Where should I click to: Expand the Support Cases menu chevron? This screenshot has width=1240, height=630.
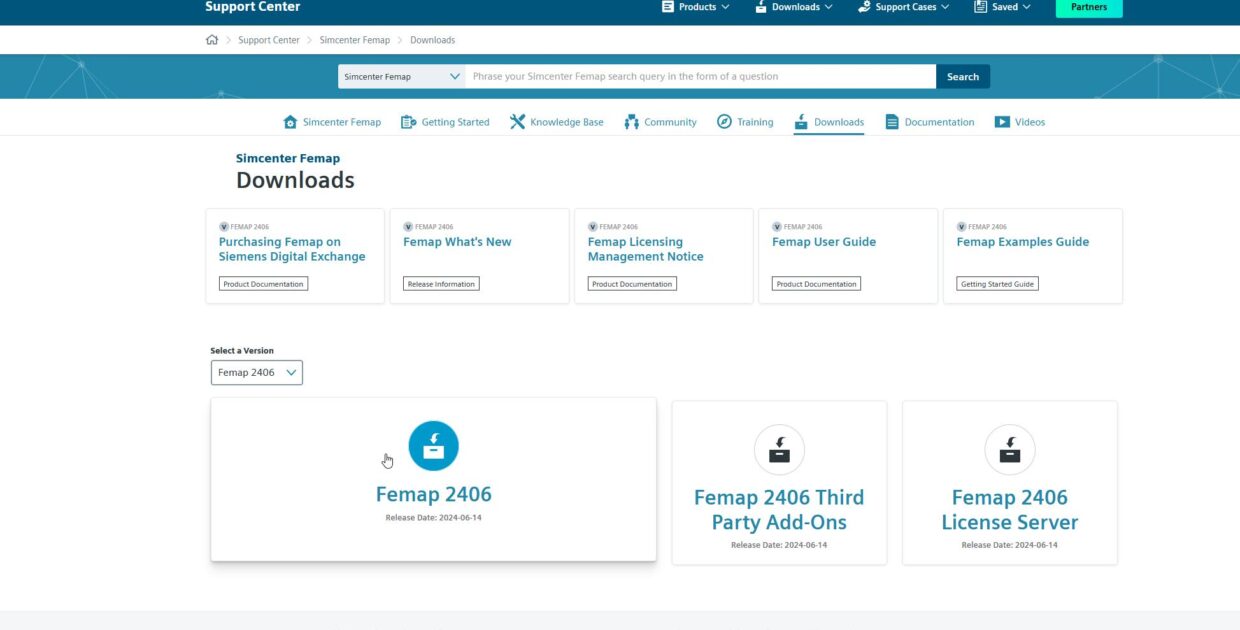[945, 7]
